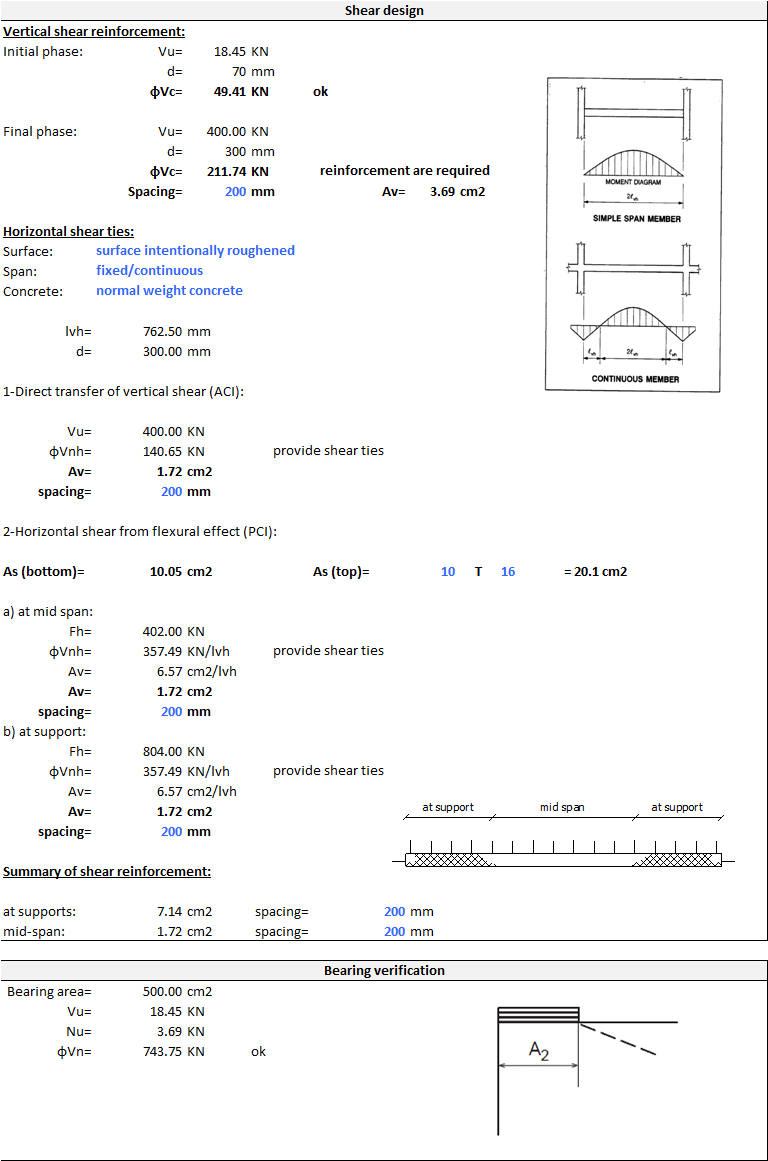This screenshot has width=768, height=1161.
Task: Edit As (top) bar diameter 16
Action: (x=508, y=572)
